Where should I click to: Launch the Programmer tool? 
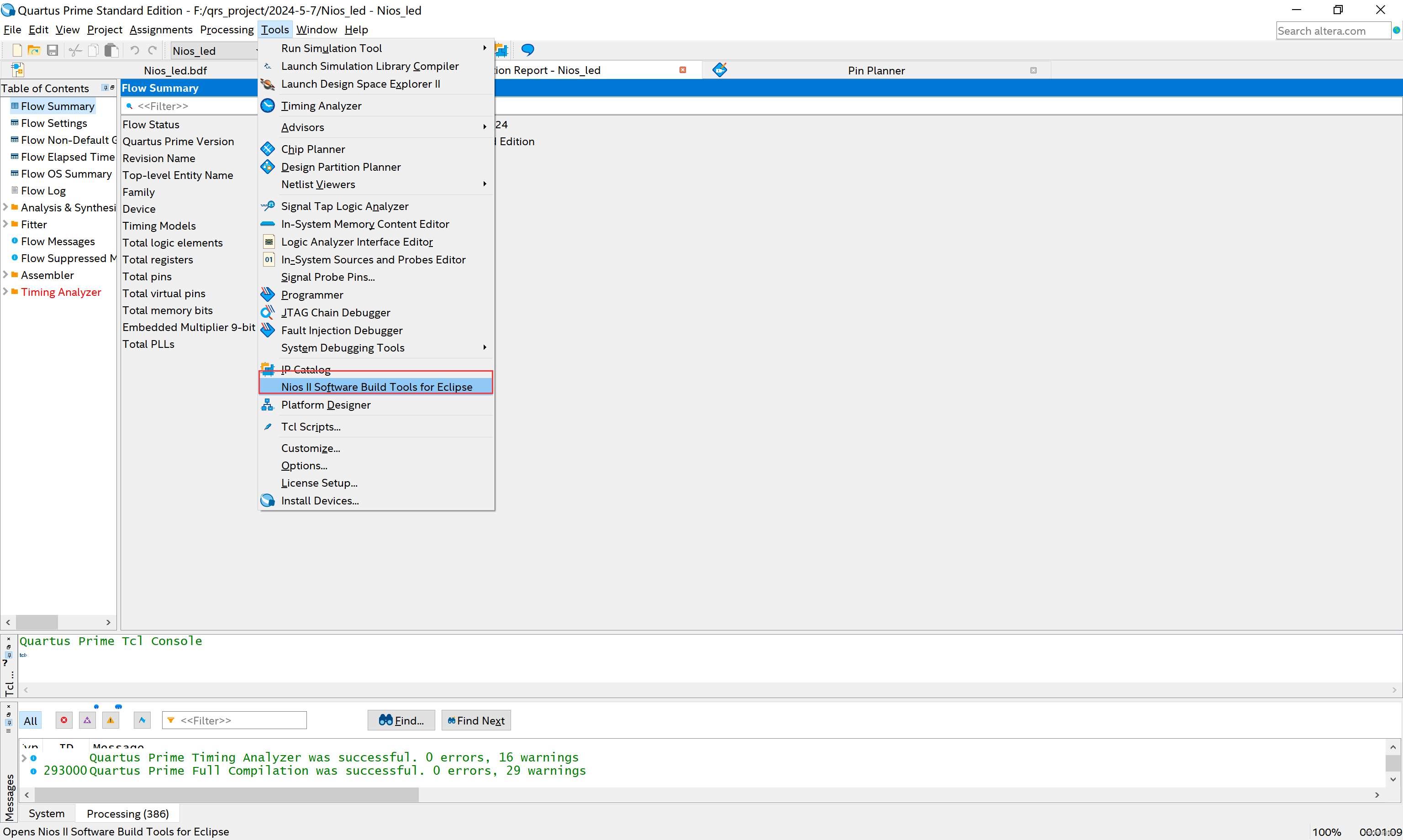tap(376, 295)
